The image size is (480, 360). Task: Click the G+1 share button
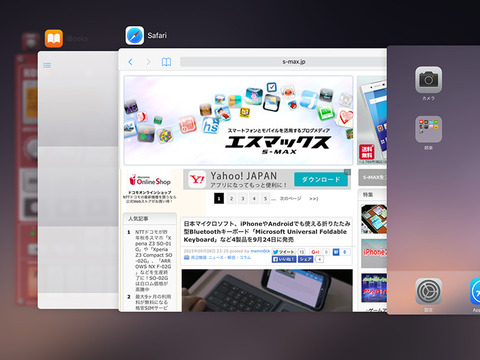pyautogui.click(x=315, y=252)
